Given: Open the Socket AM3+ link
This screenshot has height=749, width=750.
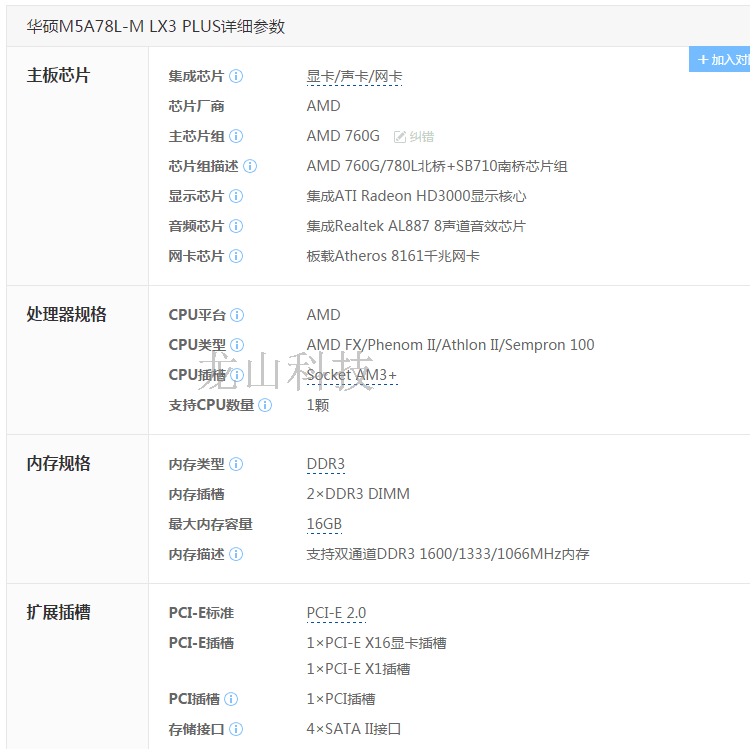Looking at the screenshot, I should tap(352, 375).
